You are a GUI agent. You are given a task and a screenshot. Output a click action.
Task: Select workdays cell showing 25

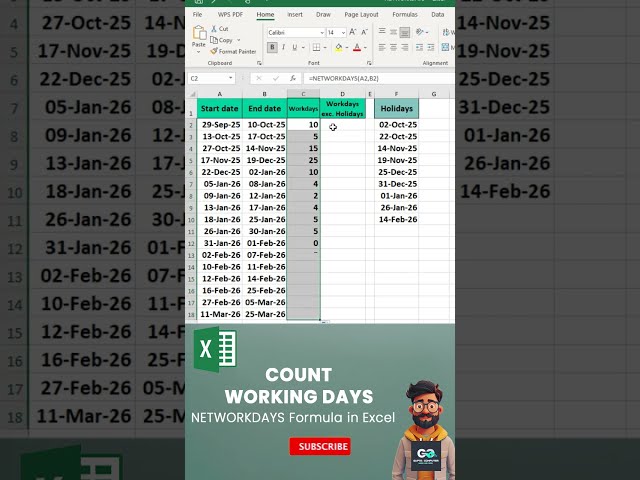[303, 160]
